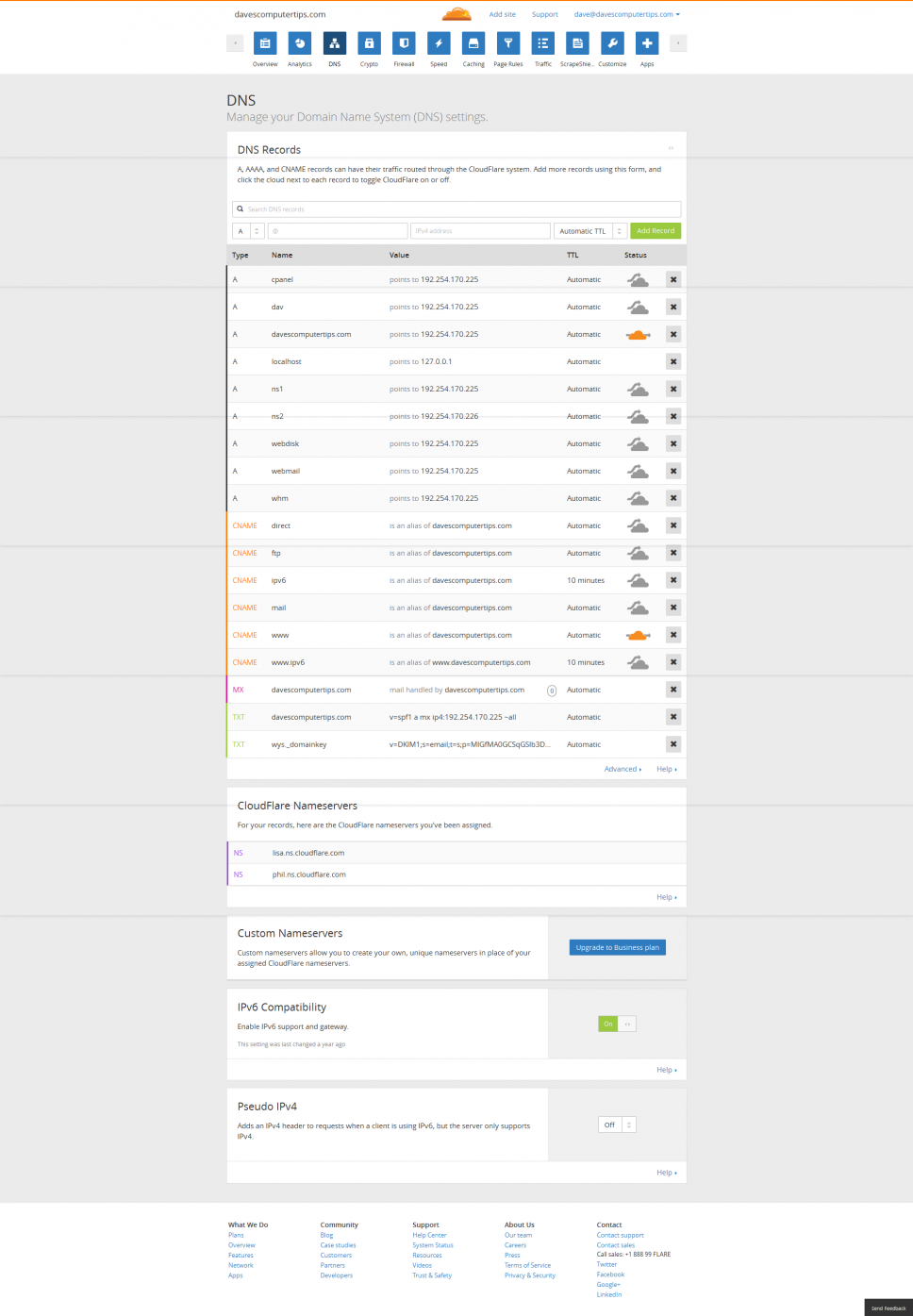Delete the MX davescomputertips.com record
Image resolution: width=913 pixels, height=1316 pixels.
[673, 690]
